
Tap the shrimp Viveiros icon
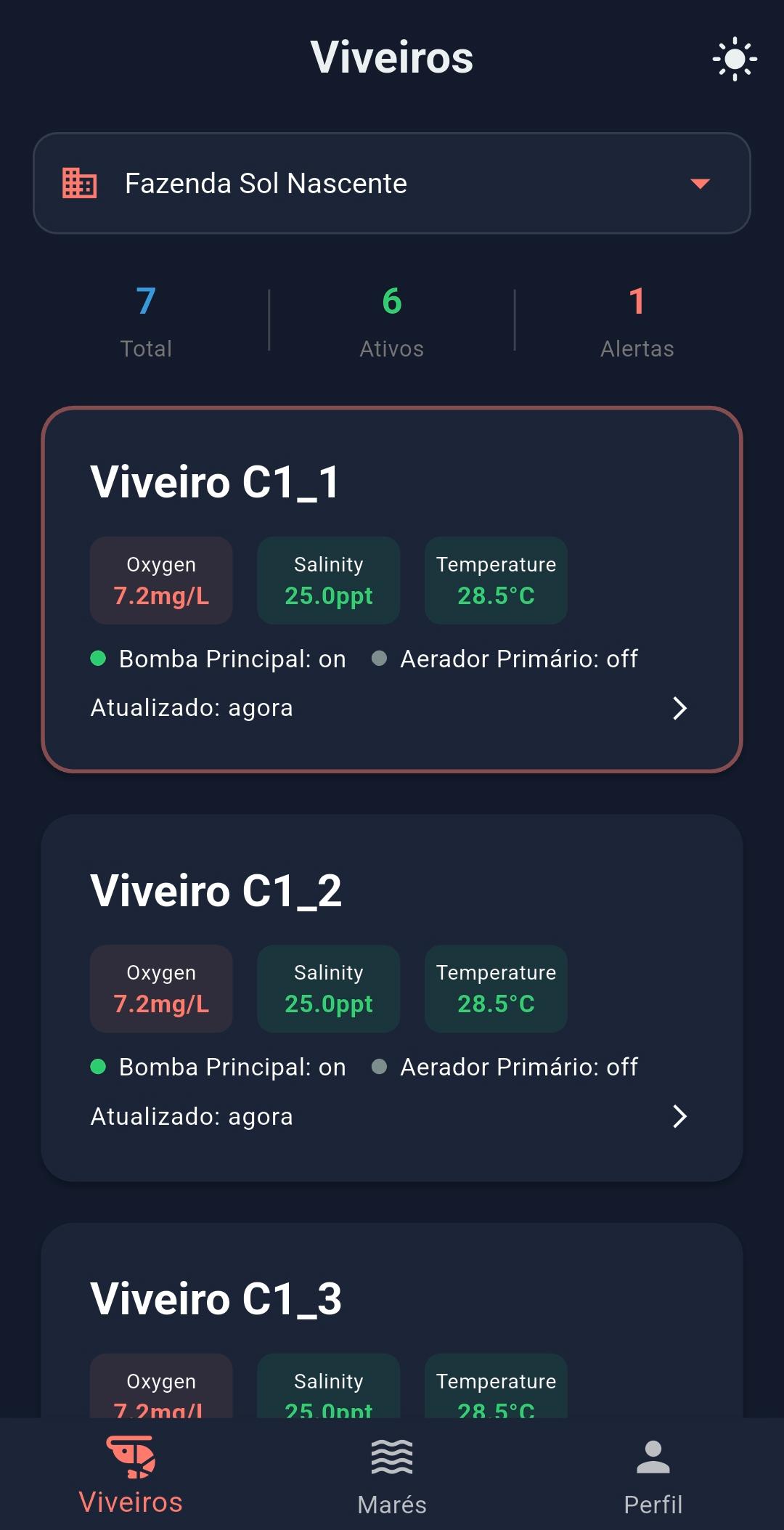point(131,1457)
